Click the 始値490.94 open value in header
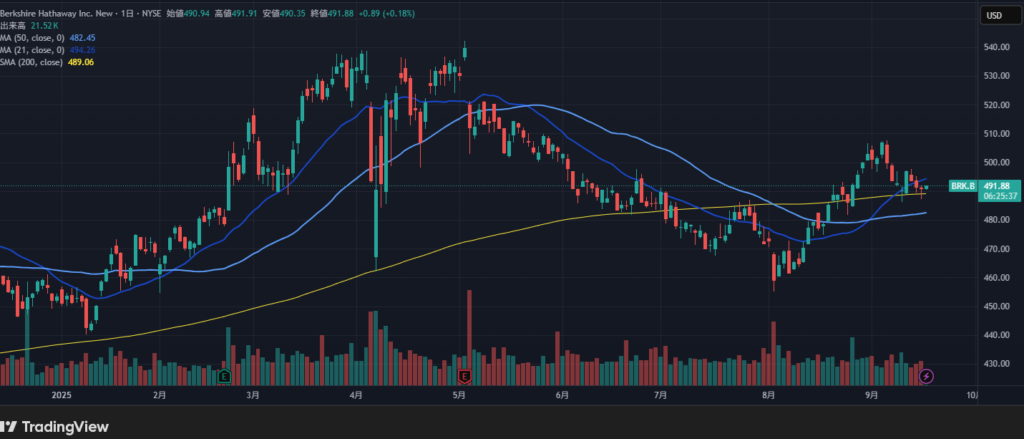Image resolution: width=1024 pixels, height=439 pixels. point(190,13)
